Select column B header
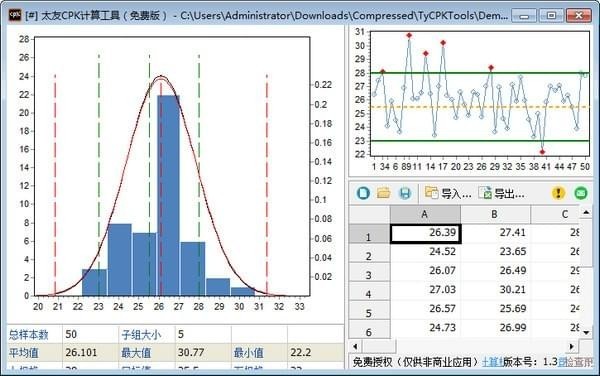 pos(495,214)
